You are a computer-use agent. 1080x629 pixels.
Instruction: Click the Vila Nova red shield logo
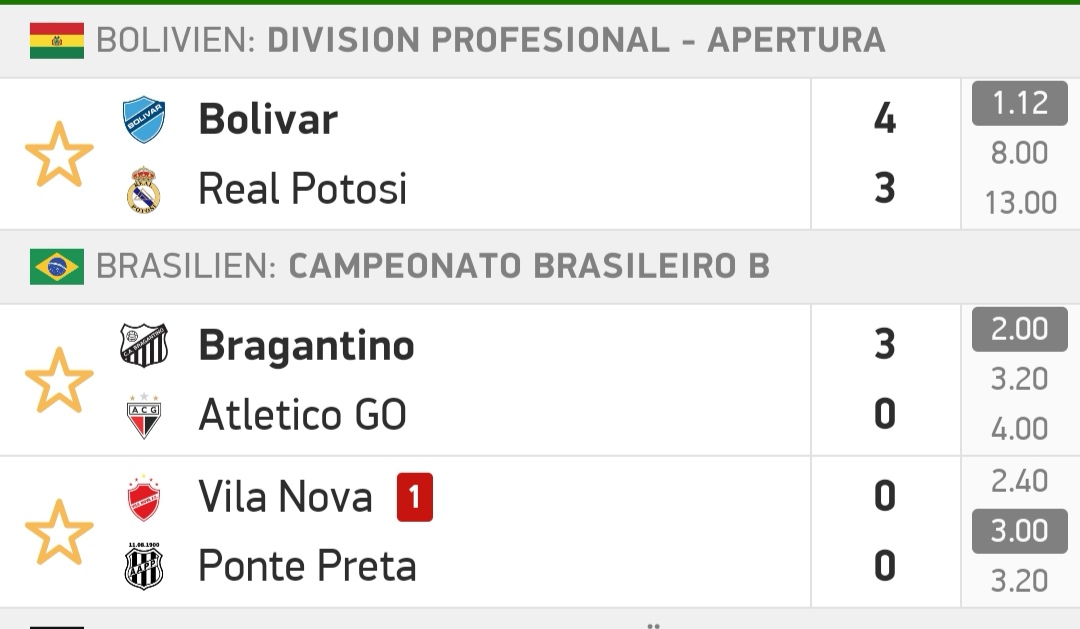coord(144,497)
